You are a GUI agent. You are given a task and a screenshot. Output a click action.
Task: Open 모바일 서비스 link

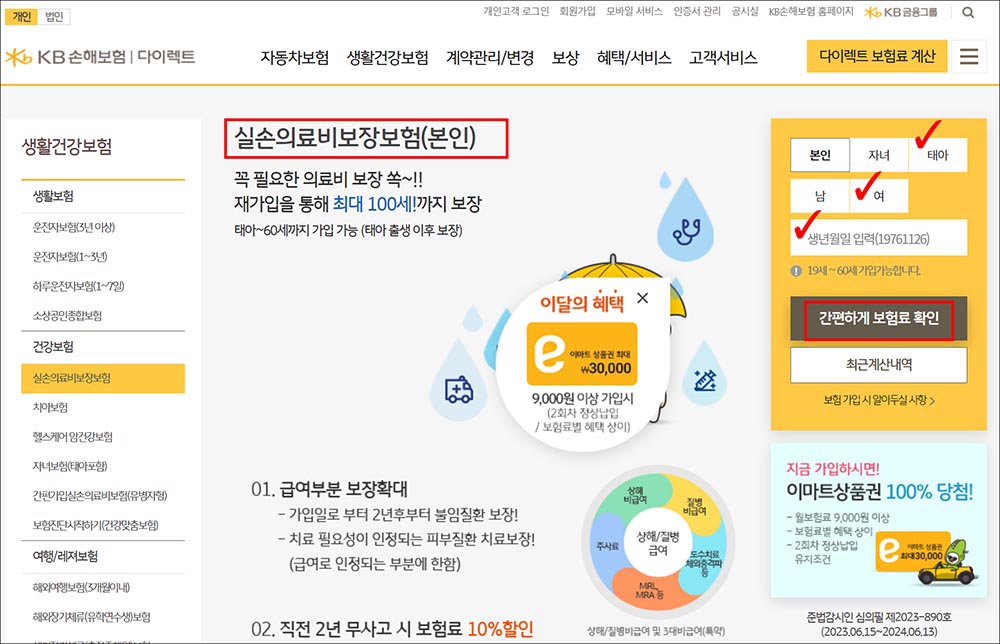coord(634,11)
